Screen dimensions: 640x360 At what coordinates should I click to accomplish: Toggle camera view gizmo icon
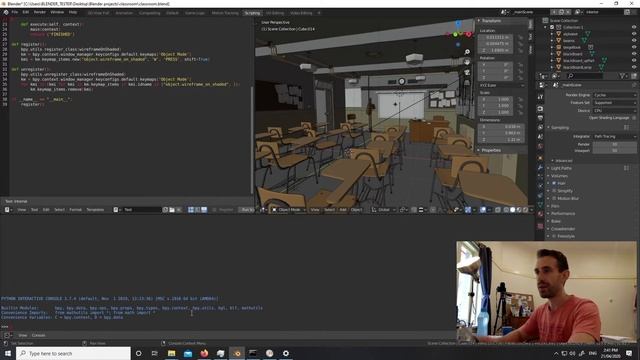467,73
